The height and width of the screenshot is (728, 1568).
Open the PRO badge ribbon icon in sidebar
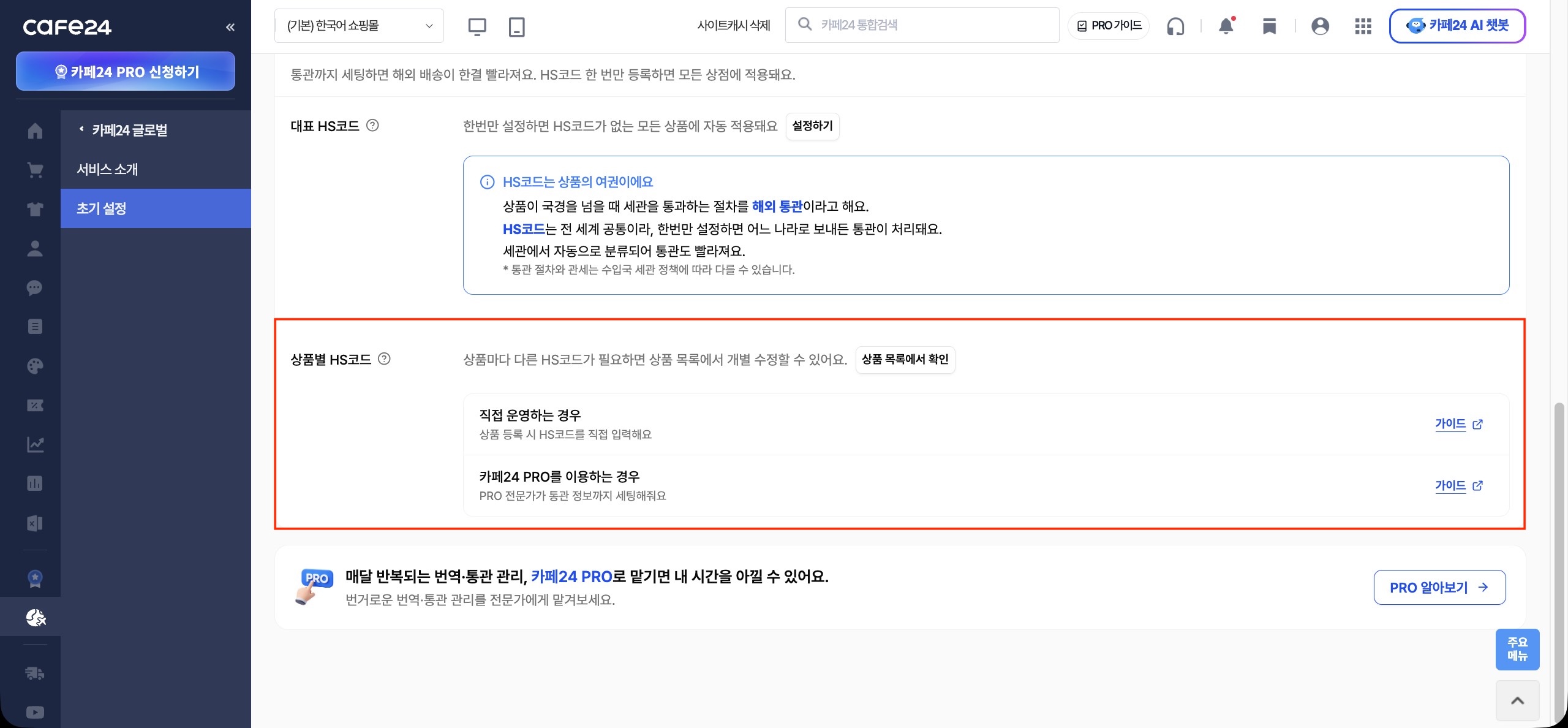[35, 578]
